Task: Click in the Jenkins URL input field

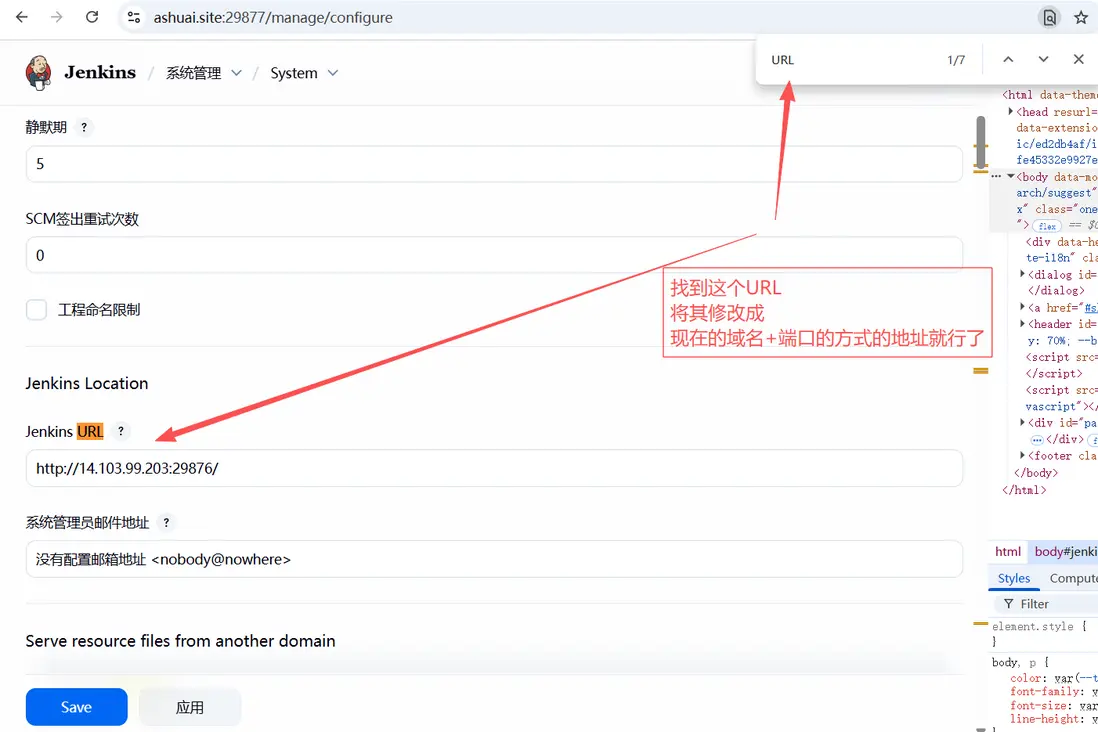Action: pos(494,468)
